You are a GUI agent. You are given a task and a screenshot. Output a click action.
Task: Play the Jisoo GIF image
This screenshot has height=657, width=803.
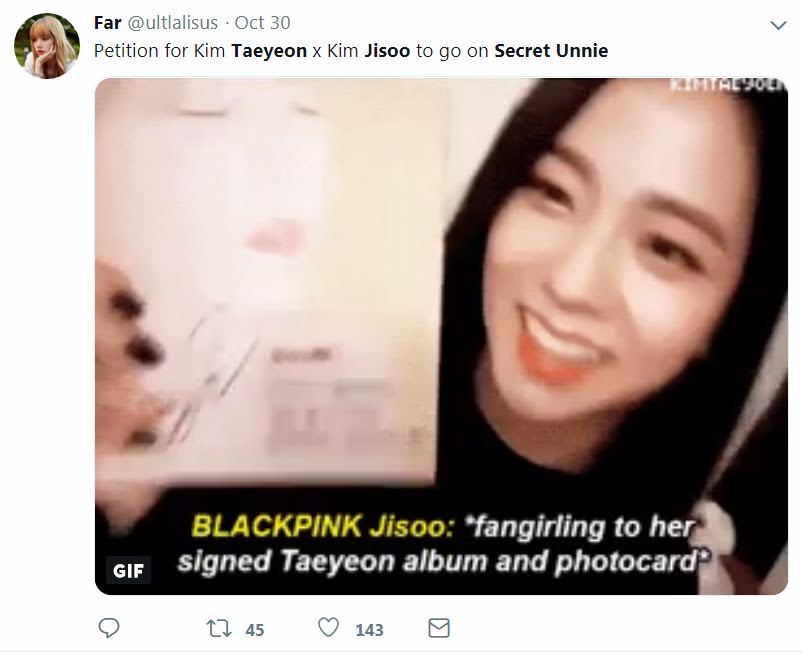pyautogui.click(x=441, y=336)
